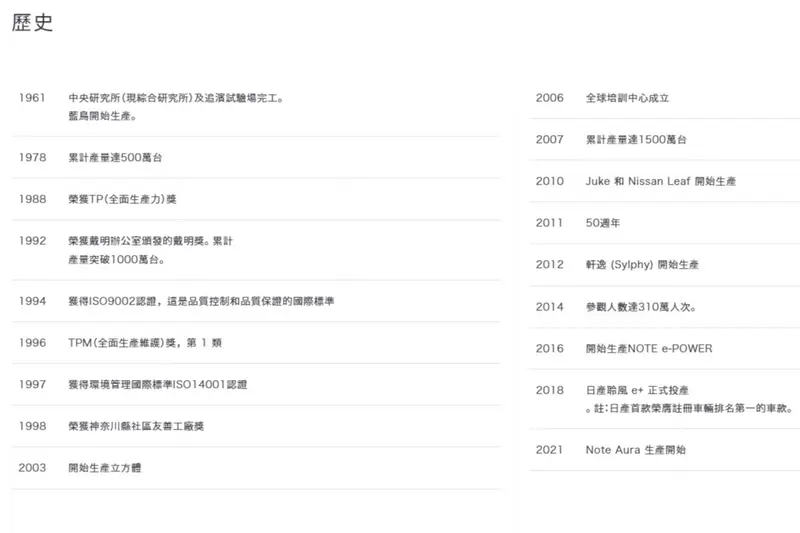Select the year 2016
This screenshot has width=800, height=533.
click(x=549, y=348)
